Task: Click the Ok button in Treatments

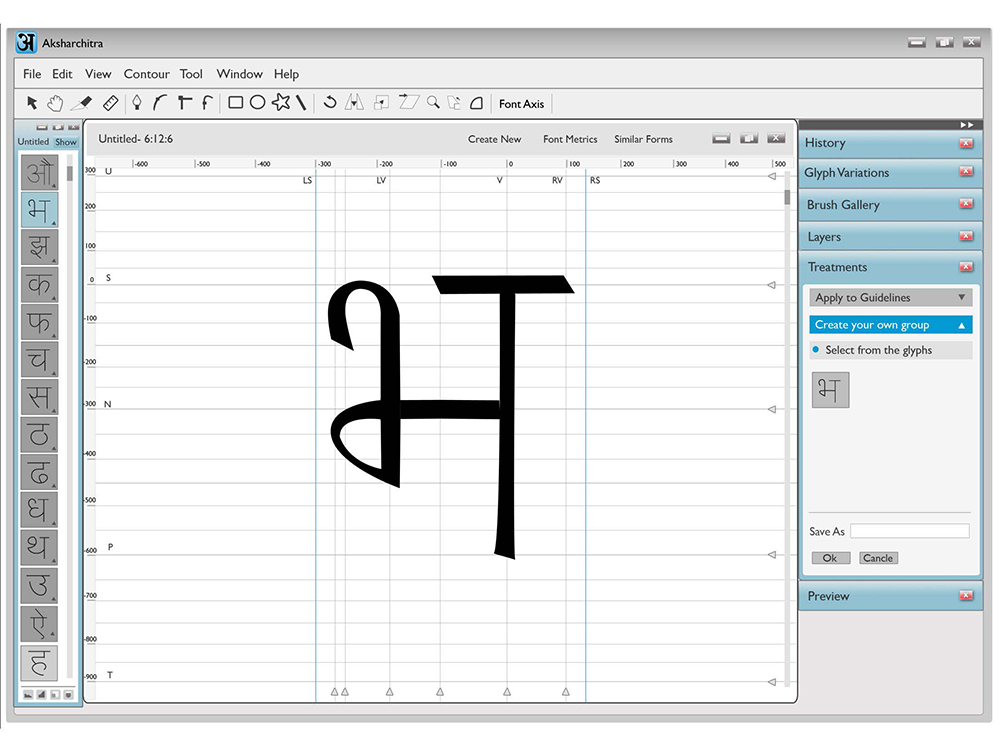Action: [830, 558]
